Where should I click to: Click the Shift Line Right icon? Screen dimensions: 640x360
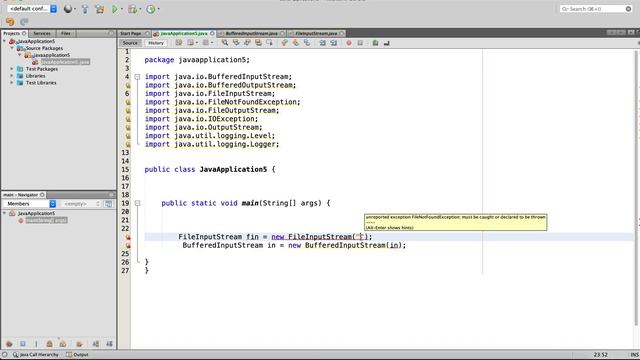[x=333, y=43]
